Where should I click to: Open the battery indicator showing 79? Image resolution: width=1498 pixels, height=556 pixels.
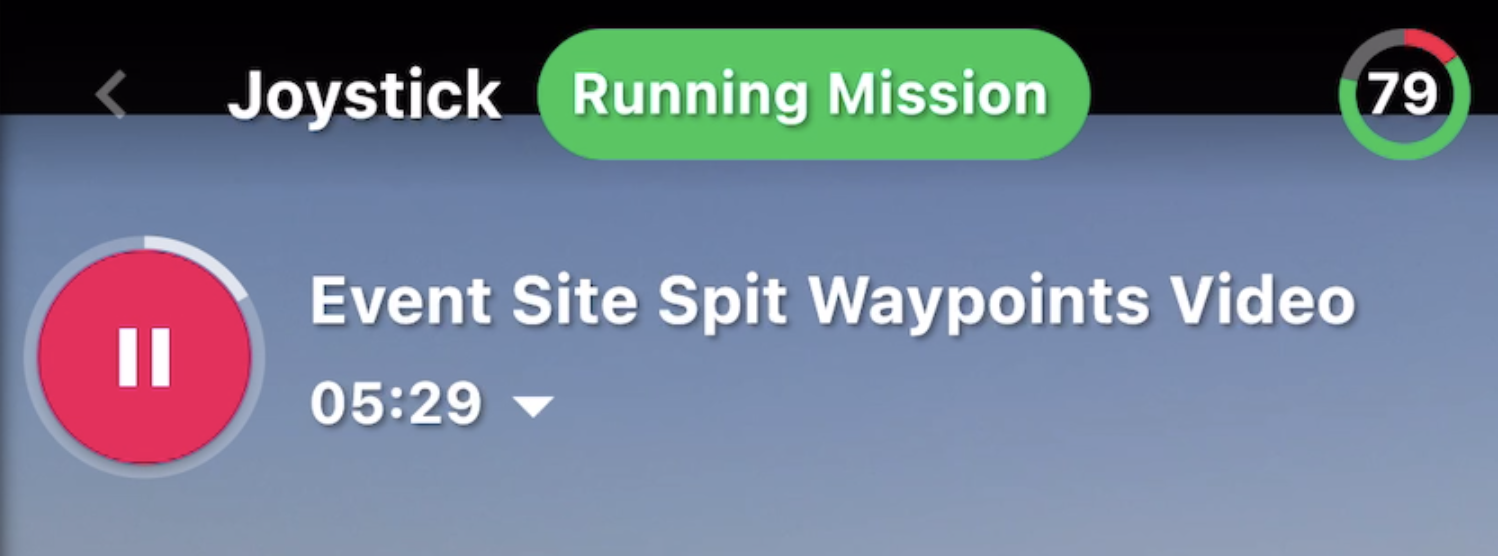tap(1404, 94)
